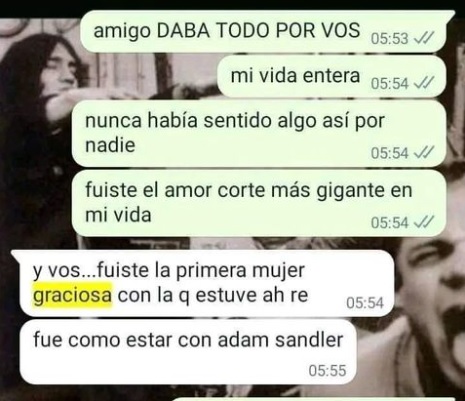Select the 'y vos...fuiste la primera mujer' message
Image resolution: width=465 pixels, height=401 pixels.
[203, 283]
